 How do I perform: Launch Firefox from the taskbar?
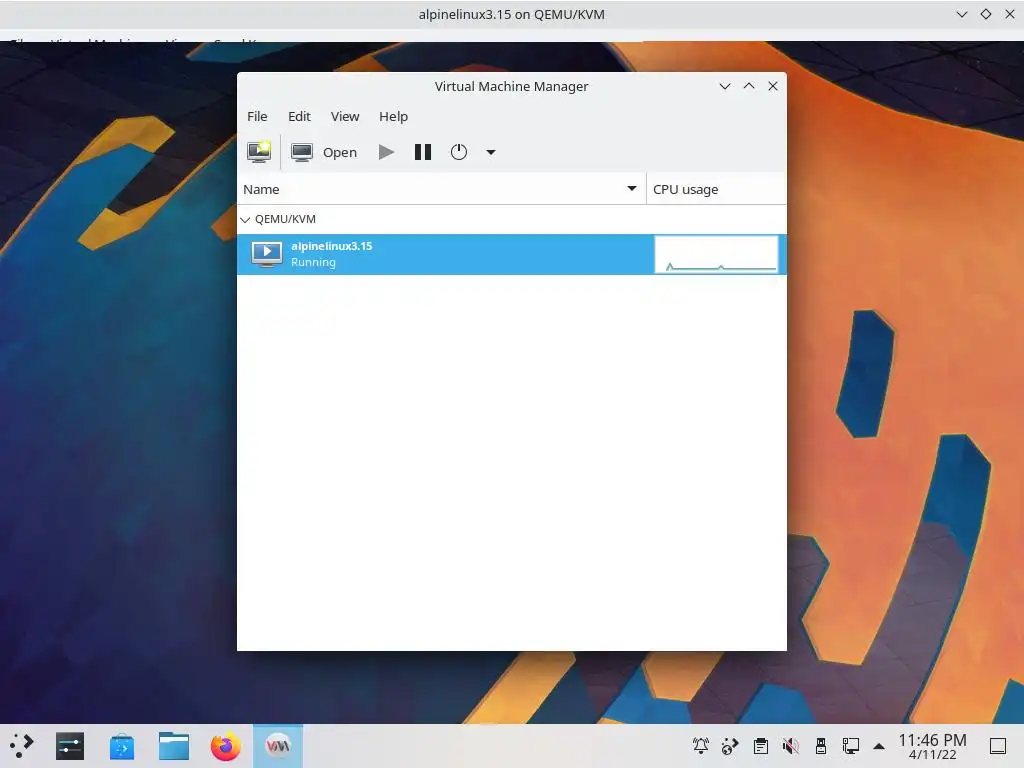tap(225, 746)
